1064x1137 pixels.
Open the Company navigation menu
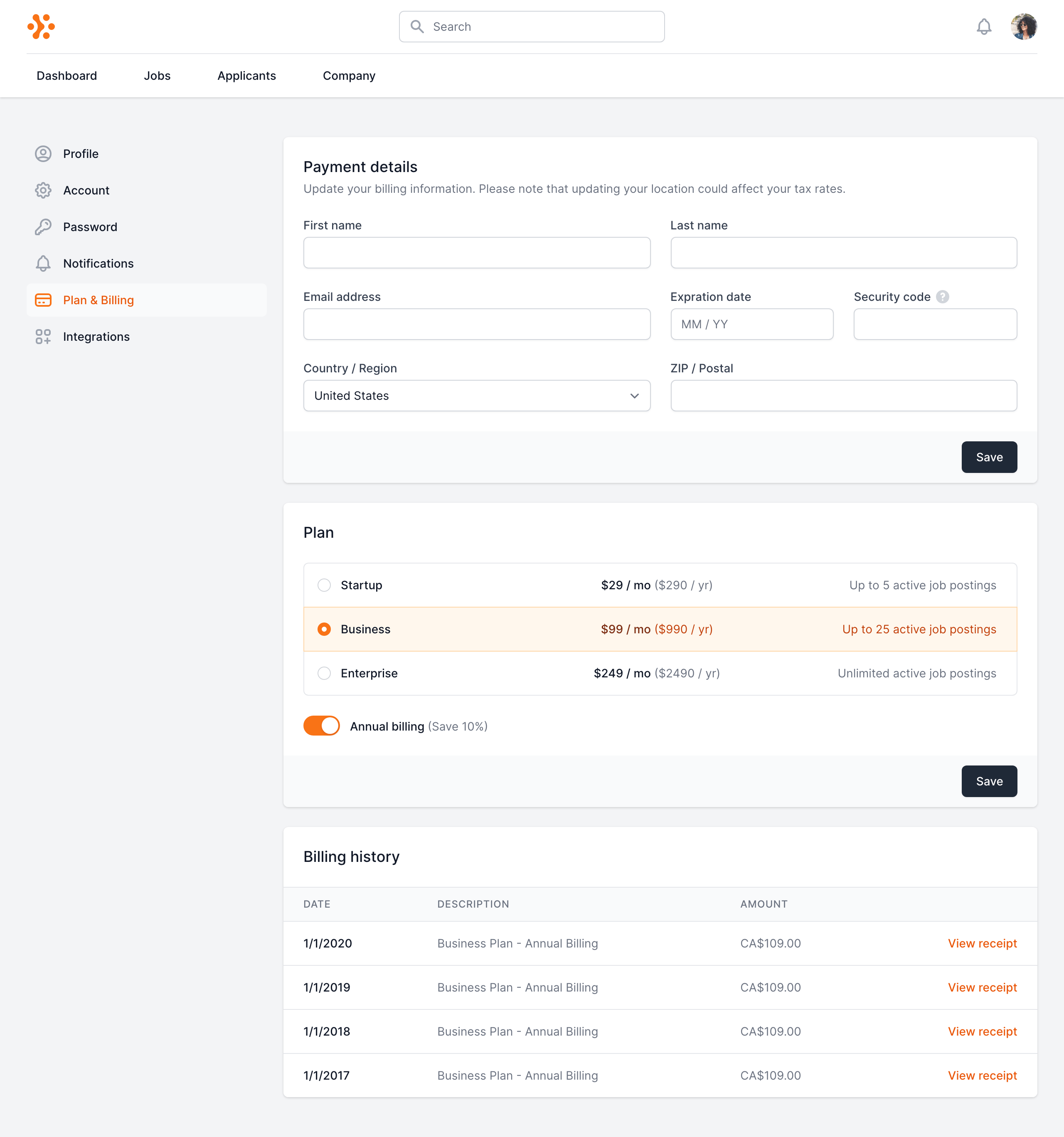click(x=348, y=76)
